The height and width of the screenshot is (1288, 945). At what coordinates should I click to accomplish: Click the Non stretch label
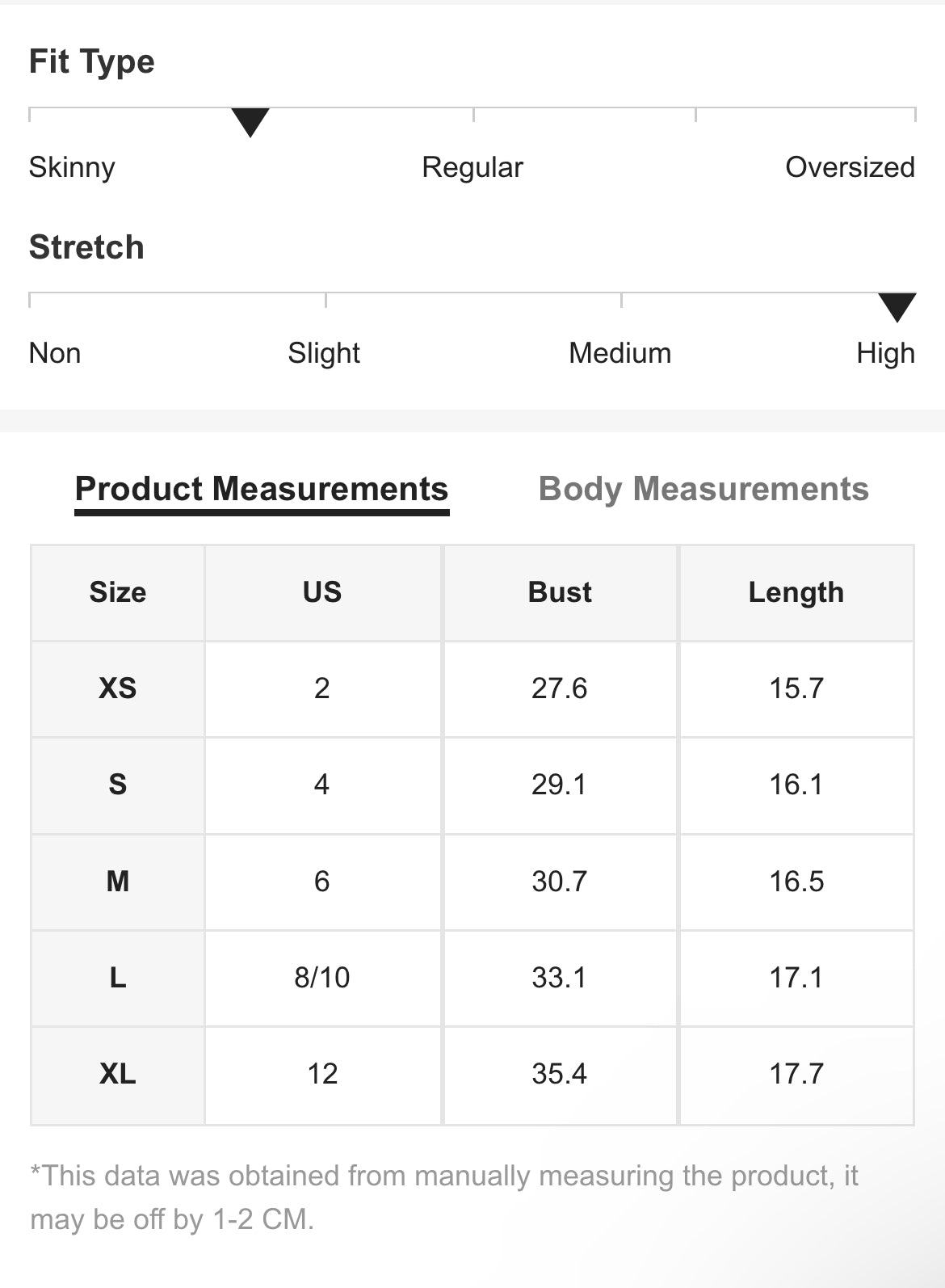pos(55,353)
